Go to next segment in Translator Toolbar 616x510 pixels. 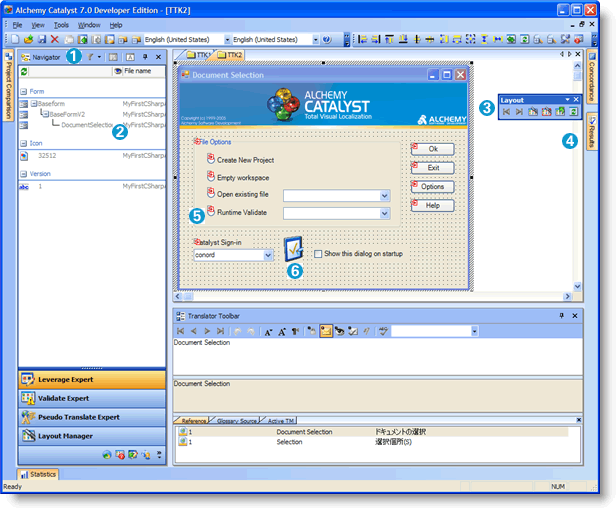tap(207, 331)
